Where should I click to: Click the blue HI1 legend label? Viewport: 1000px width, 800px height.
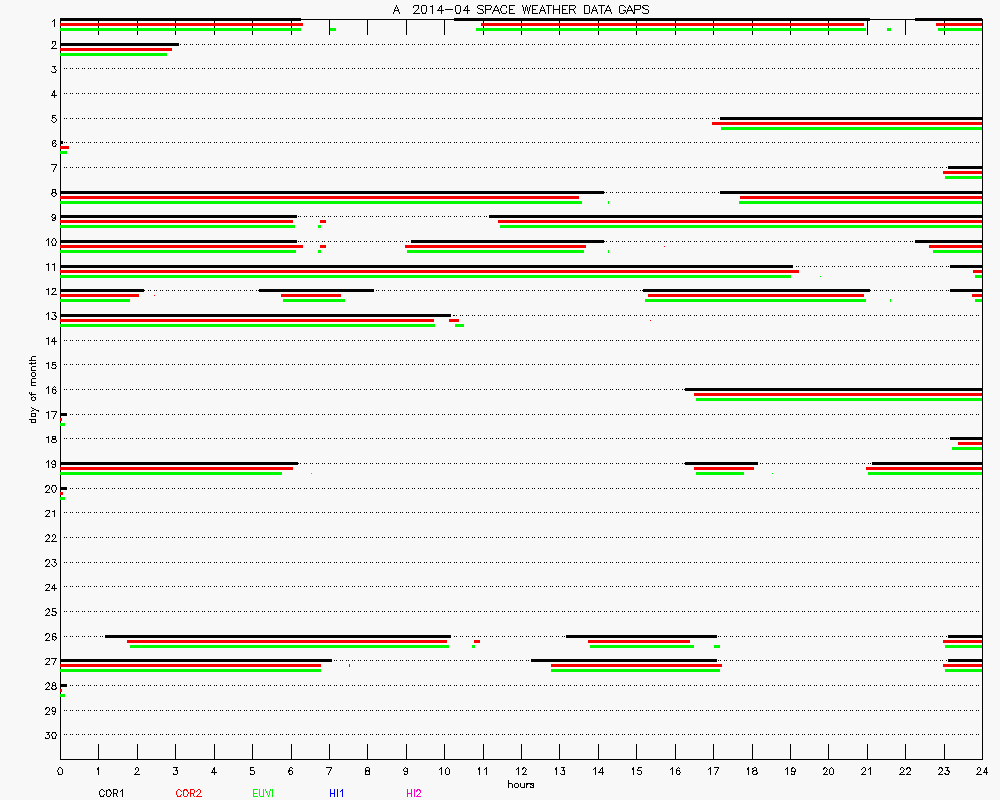(x=337, y=793)
